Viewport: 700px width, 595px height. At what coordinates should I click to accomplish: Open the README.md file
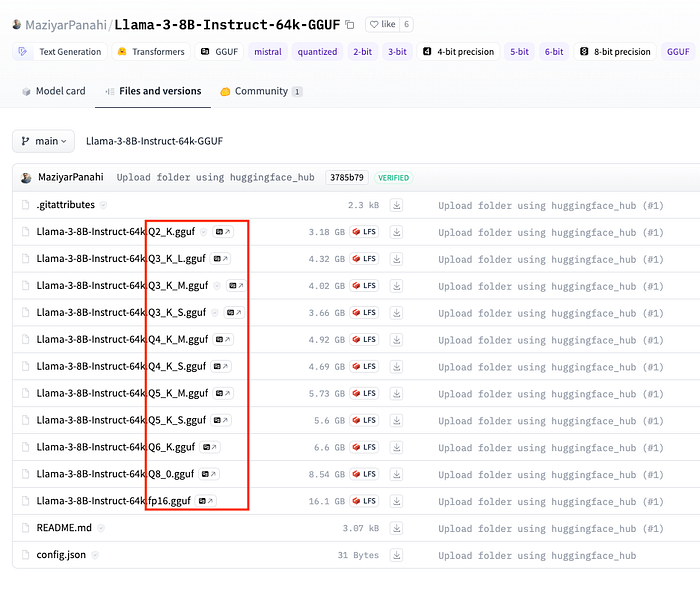64,528
